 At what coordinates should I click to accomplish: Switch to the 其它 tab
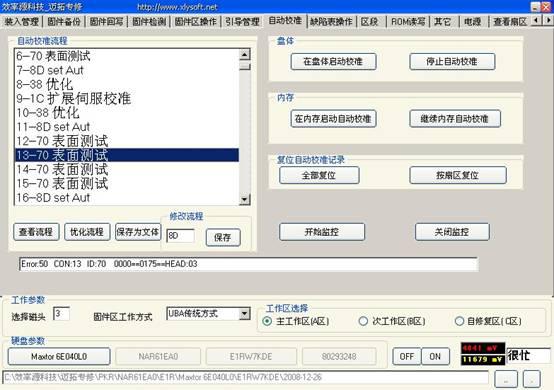pyautogui.click(x=442, y=22)
